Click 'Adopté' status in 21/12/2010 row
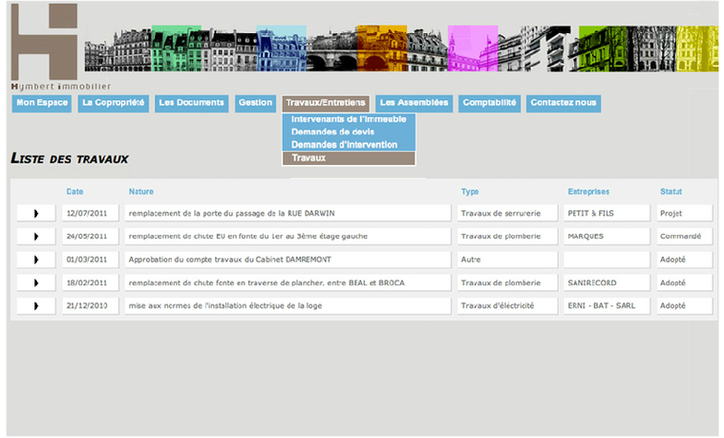This screenshot has height=438, width=724. tap(684, 306)
